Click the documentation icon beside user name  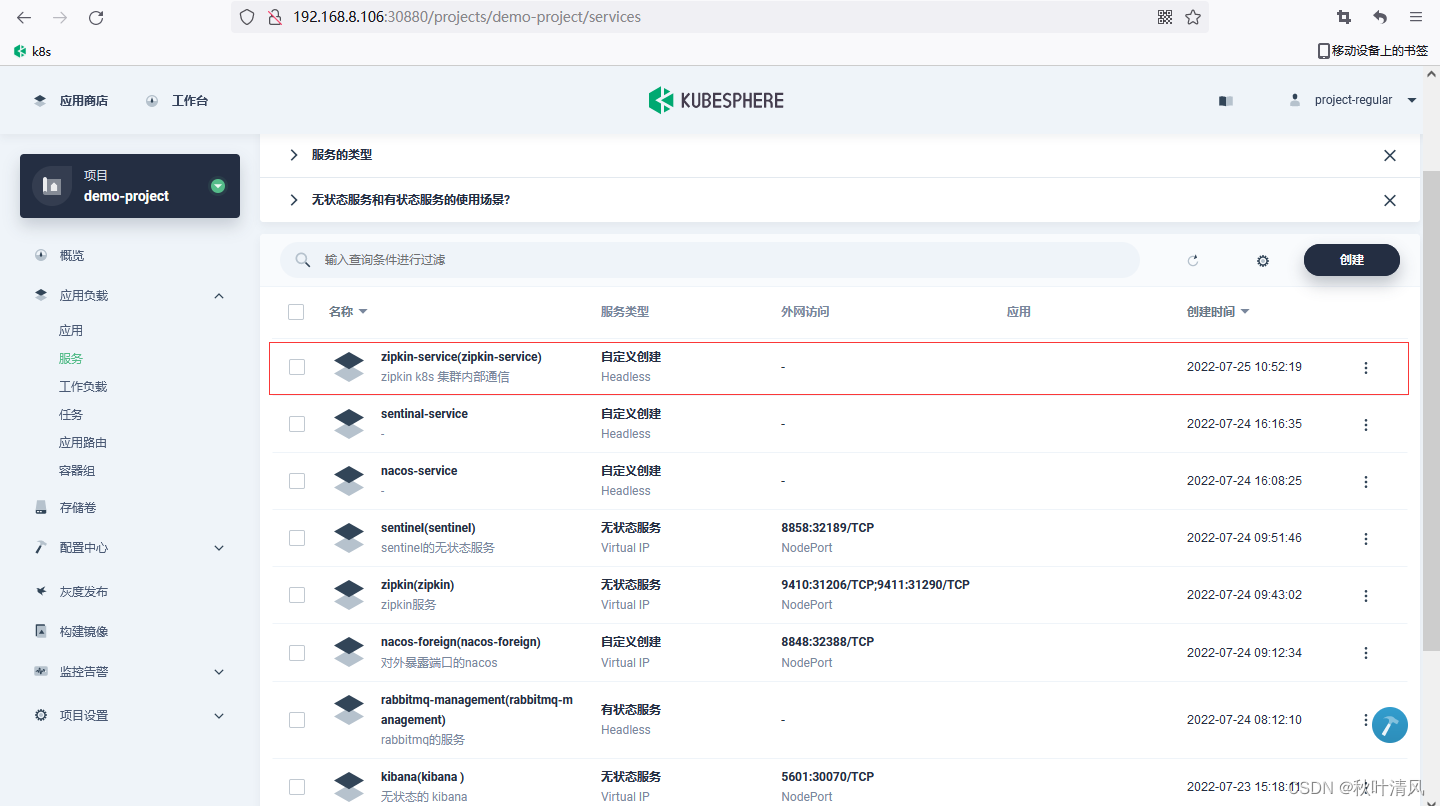click(x=1226, y=101)
